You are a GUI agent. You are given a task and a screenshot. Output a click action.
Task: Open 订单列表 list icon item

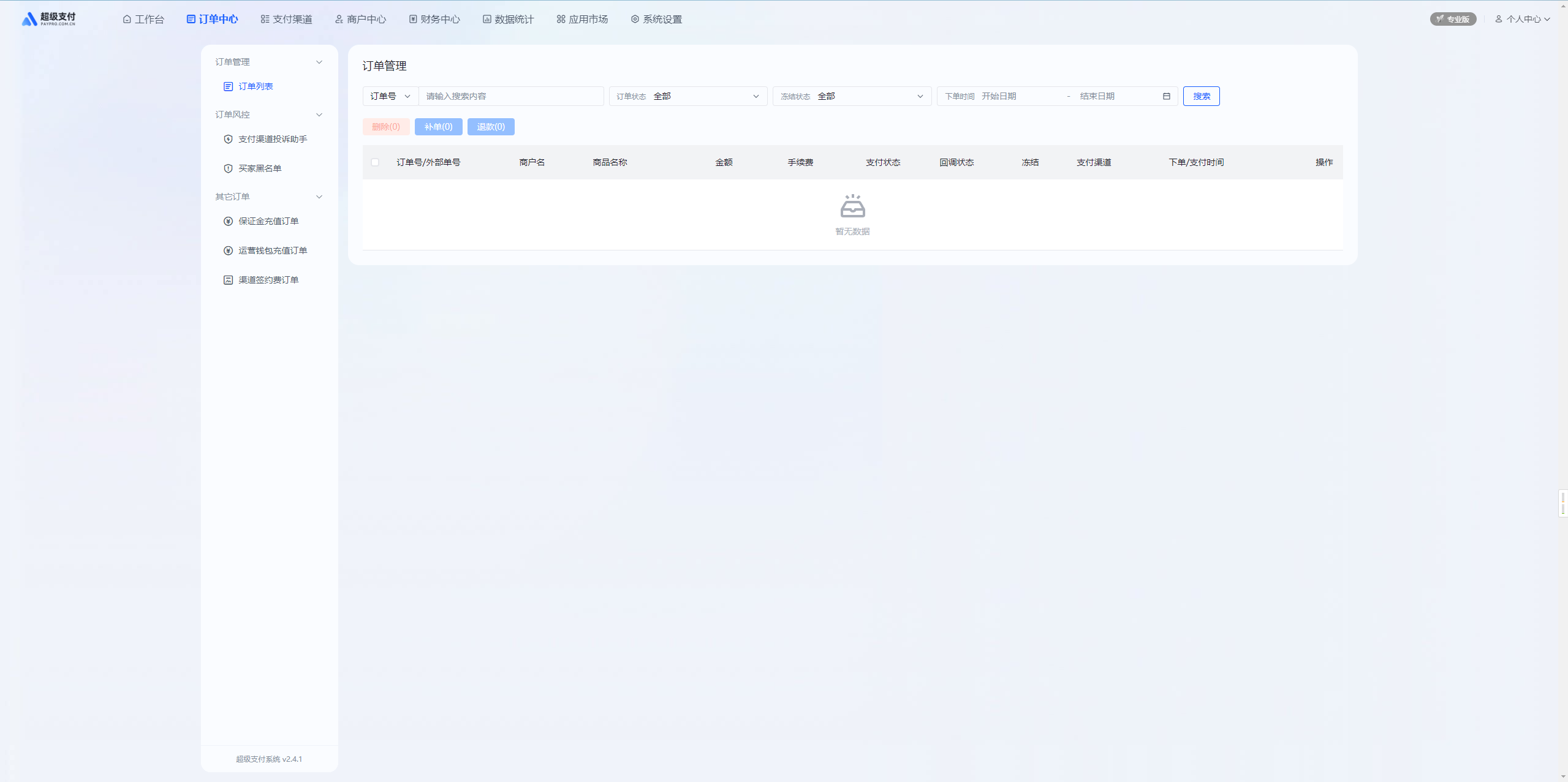[228, 86]
